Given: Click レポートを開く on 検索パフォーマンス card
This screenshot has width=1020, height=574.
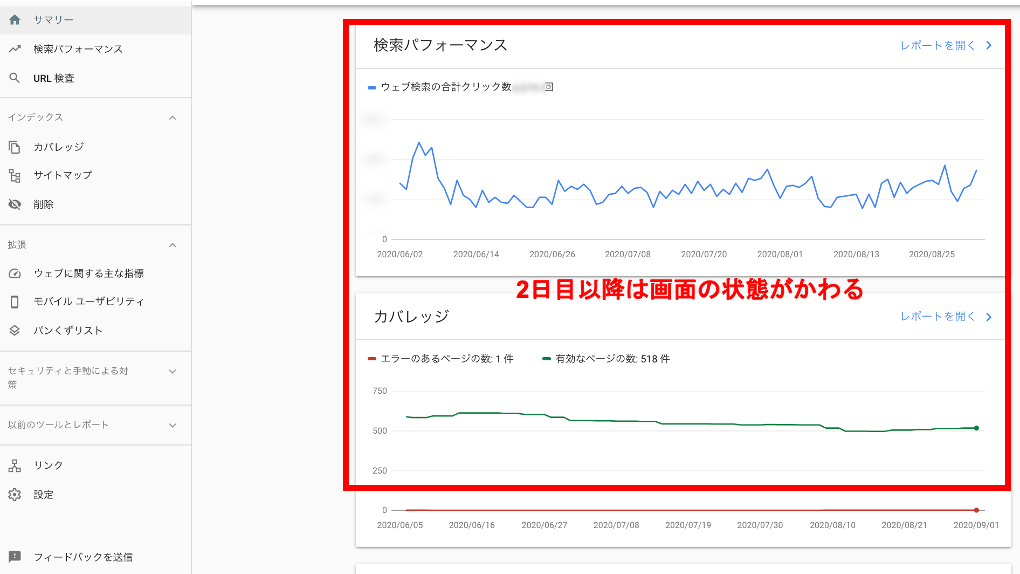Looking at the screenshot, I should pyautogui.click(x=937, y=46).
